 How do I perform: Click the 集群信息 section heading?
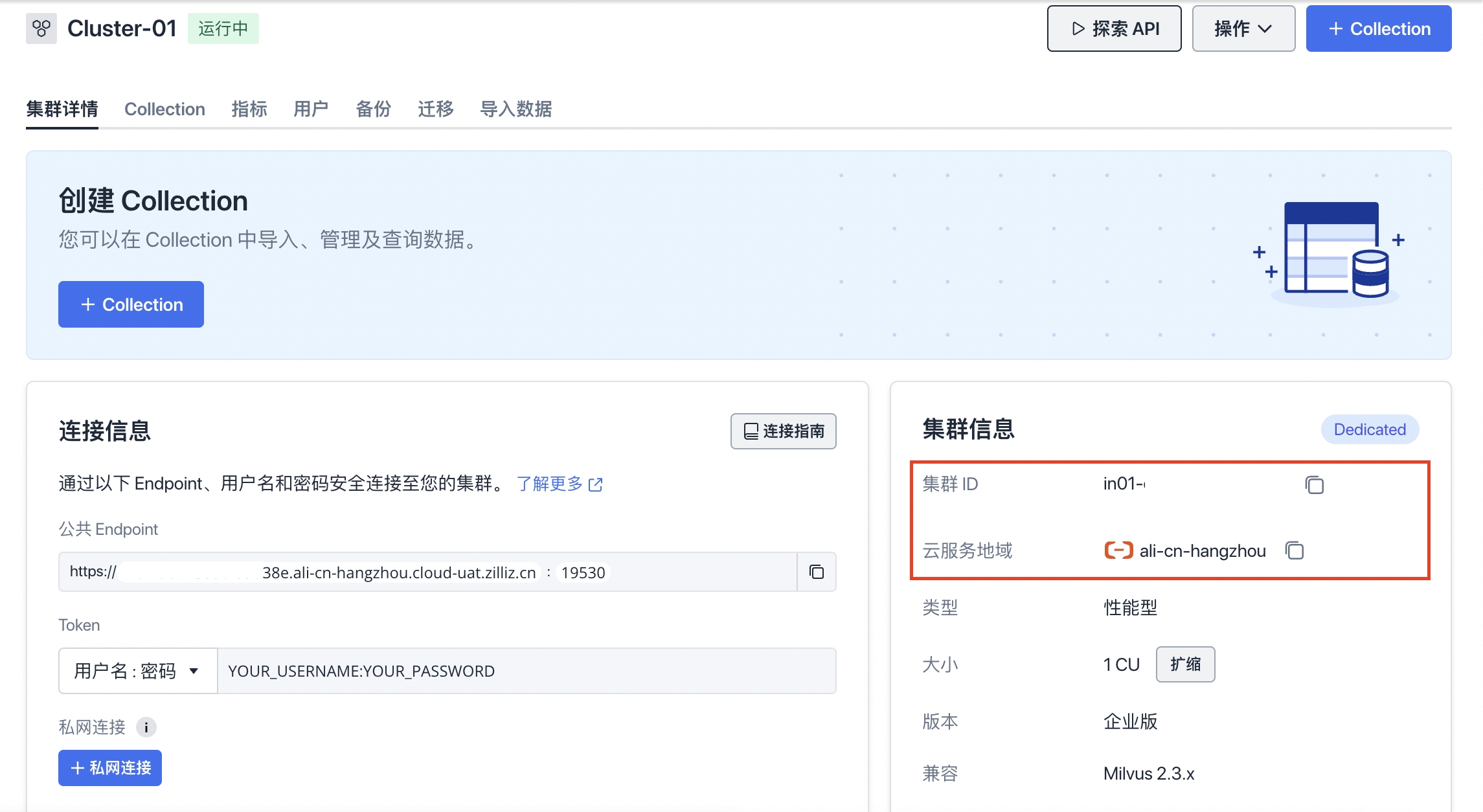tap(968, 429)
